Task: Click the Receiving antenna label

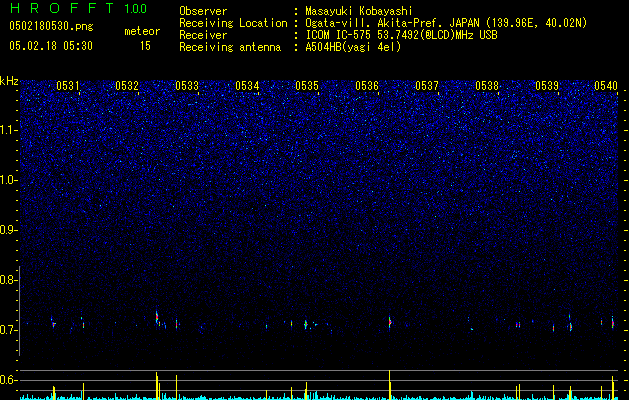Action: click(230, 47)
